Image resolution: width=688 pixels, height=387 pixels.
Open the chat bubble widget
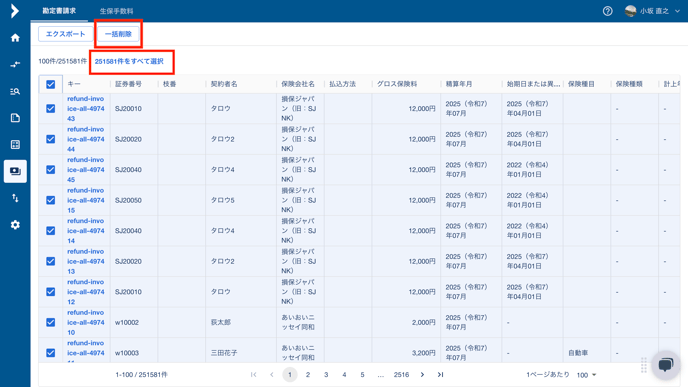coord(666,364)
